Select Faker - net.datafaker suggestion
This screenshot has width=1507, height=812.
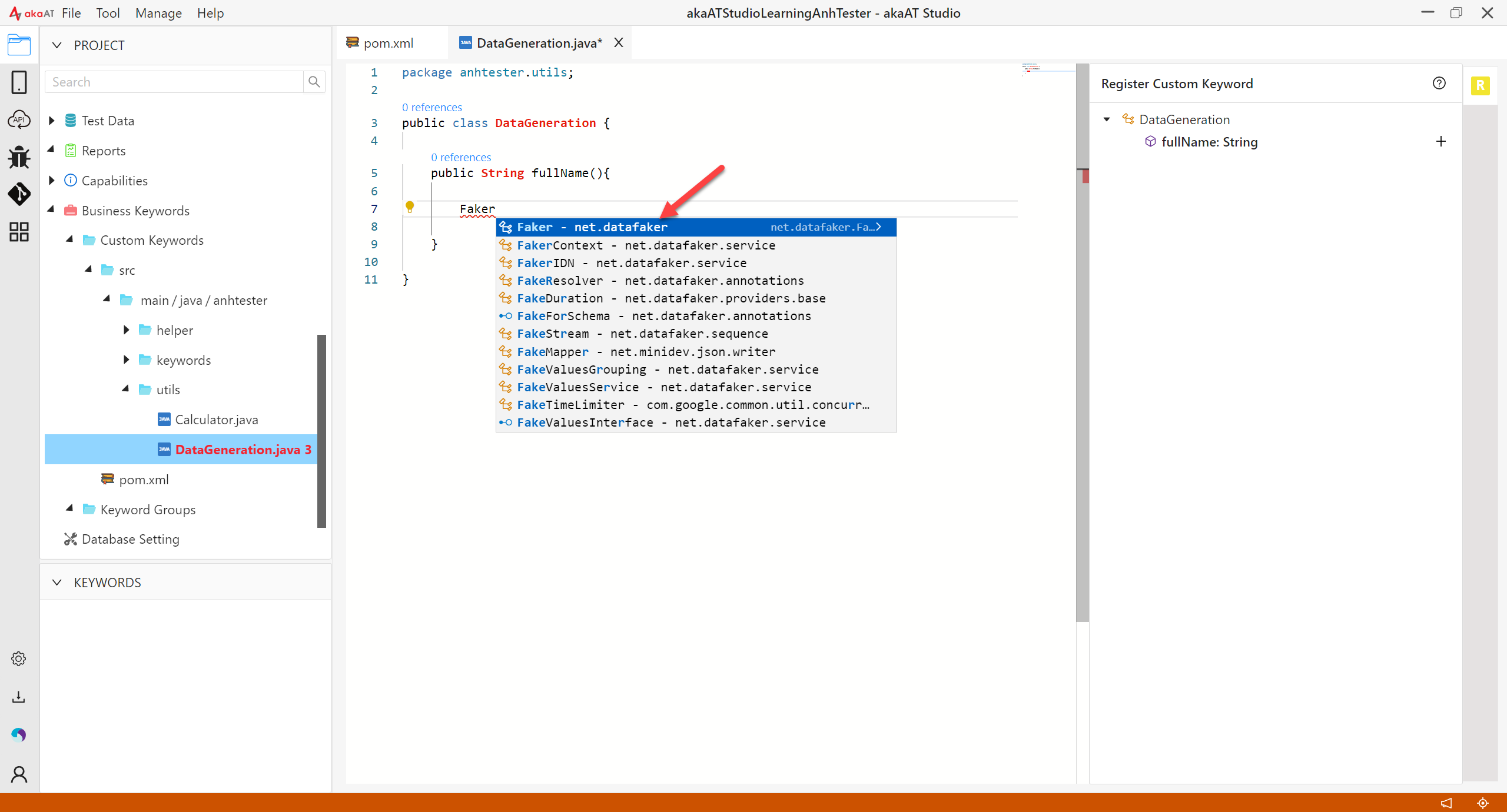[696, 227]
